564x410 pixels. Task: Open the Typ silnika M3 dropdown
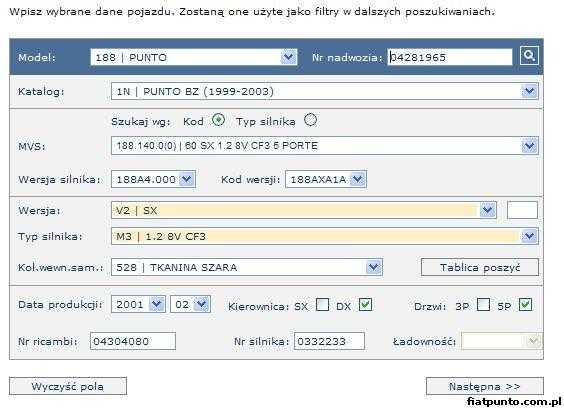pos(325,236)
